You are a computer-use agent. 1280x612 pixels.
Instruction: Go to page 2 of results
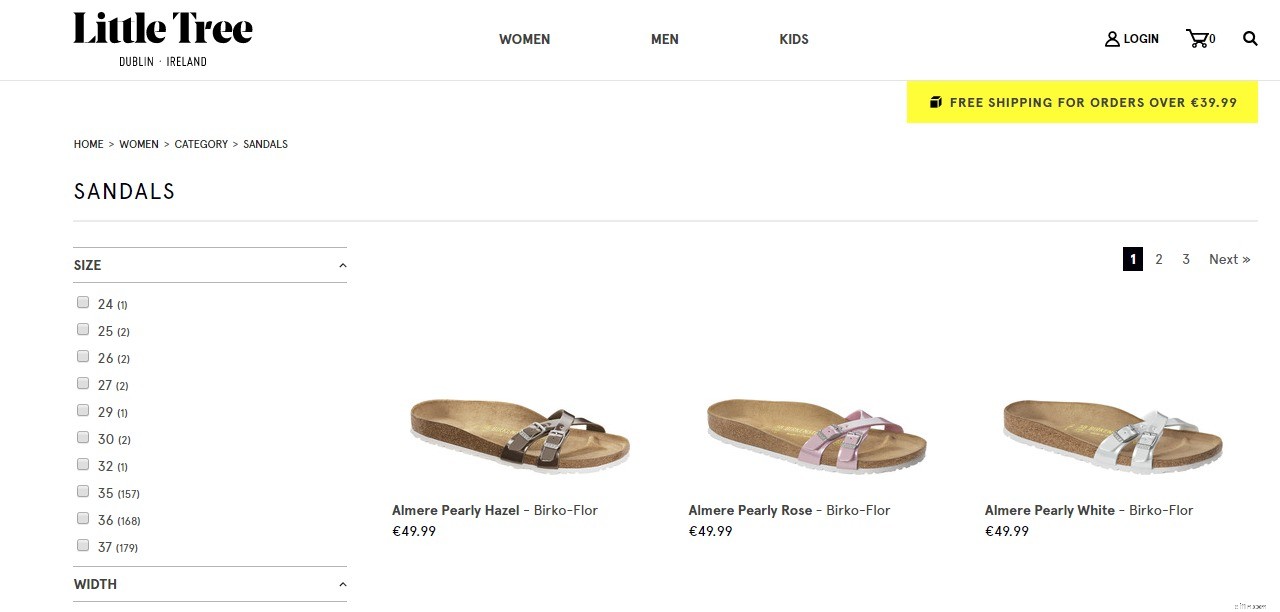tap(1159, 259)
